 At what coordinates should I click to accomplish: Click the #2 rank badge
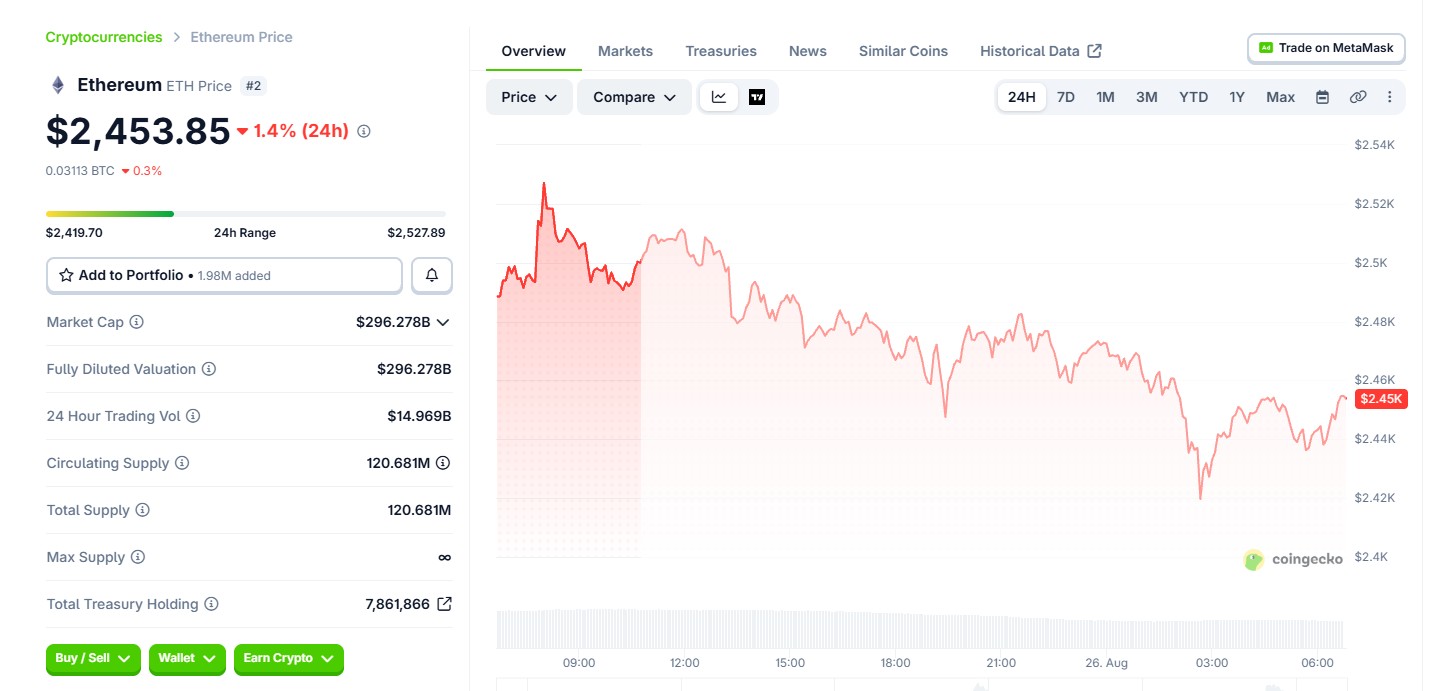[253, 86]
